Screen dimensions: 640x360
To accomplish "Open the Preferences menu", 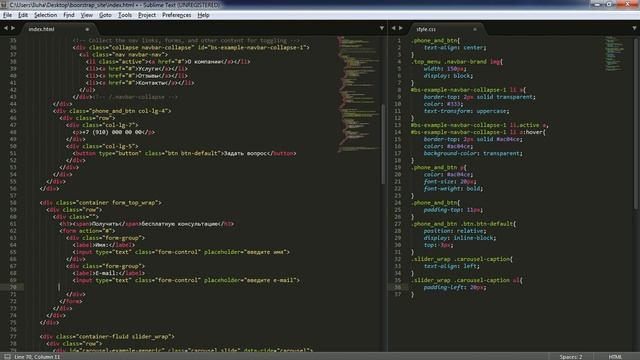I will pyautogui.click(x=176, y=15).
